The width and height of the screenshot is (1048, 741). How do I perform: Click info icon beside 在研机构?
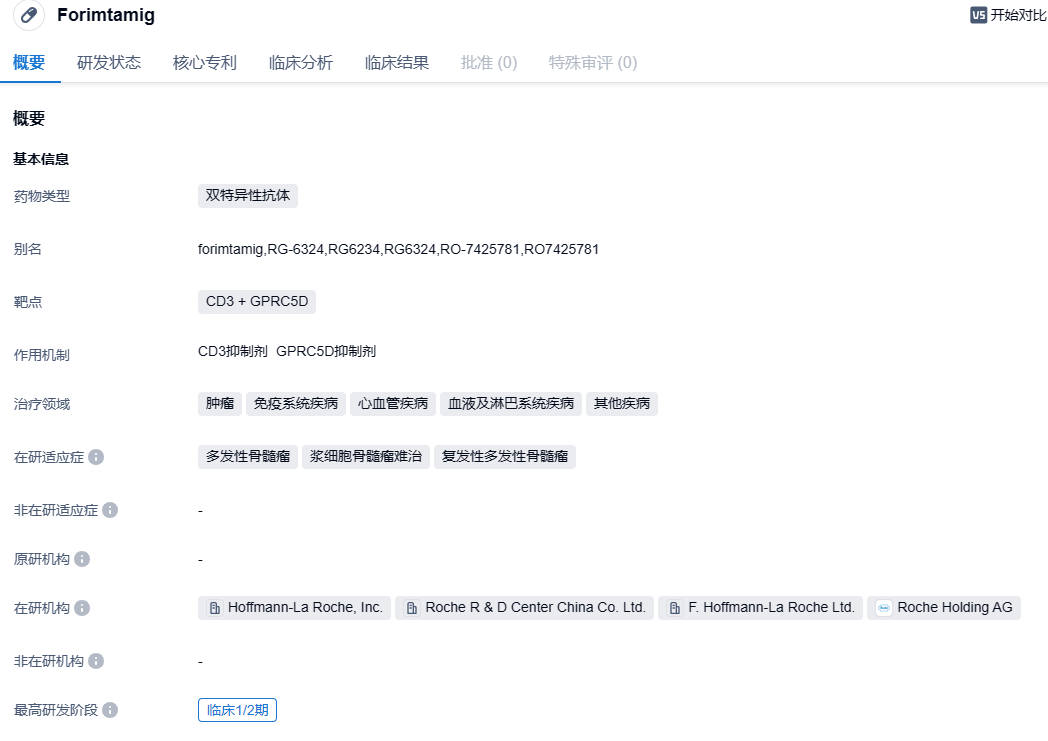click(x=82, y=608)
